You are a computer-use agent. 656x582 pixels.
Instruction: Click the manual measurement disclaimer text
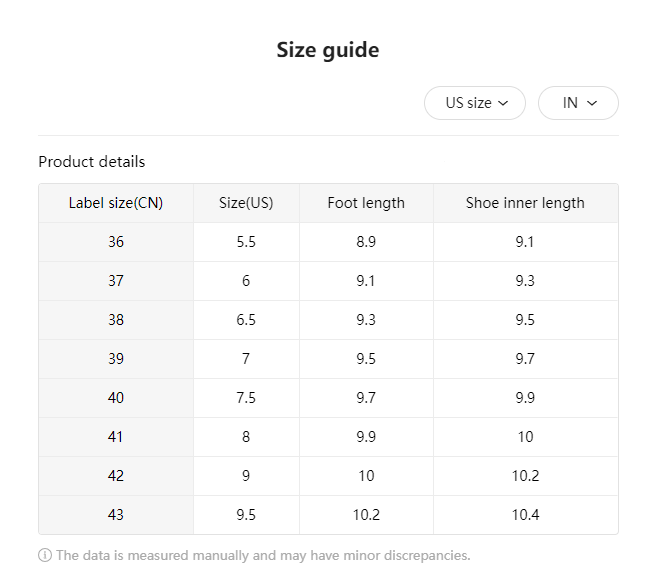263,555
